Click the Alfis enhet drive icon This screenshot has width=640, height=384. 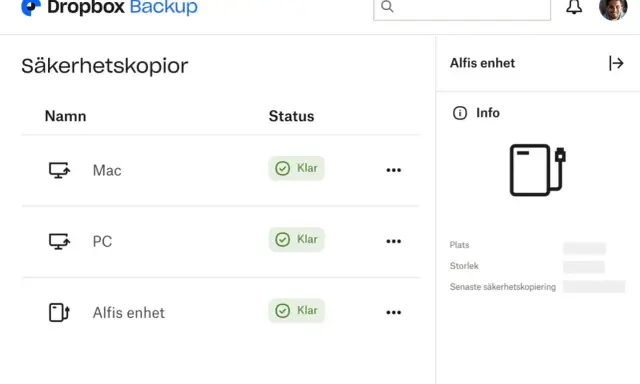click(59, 313)
